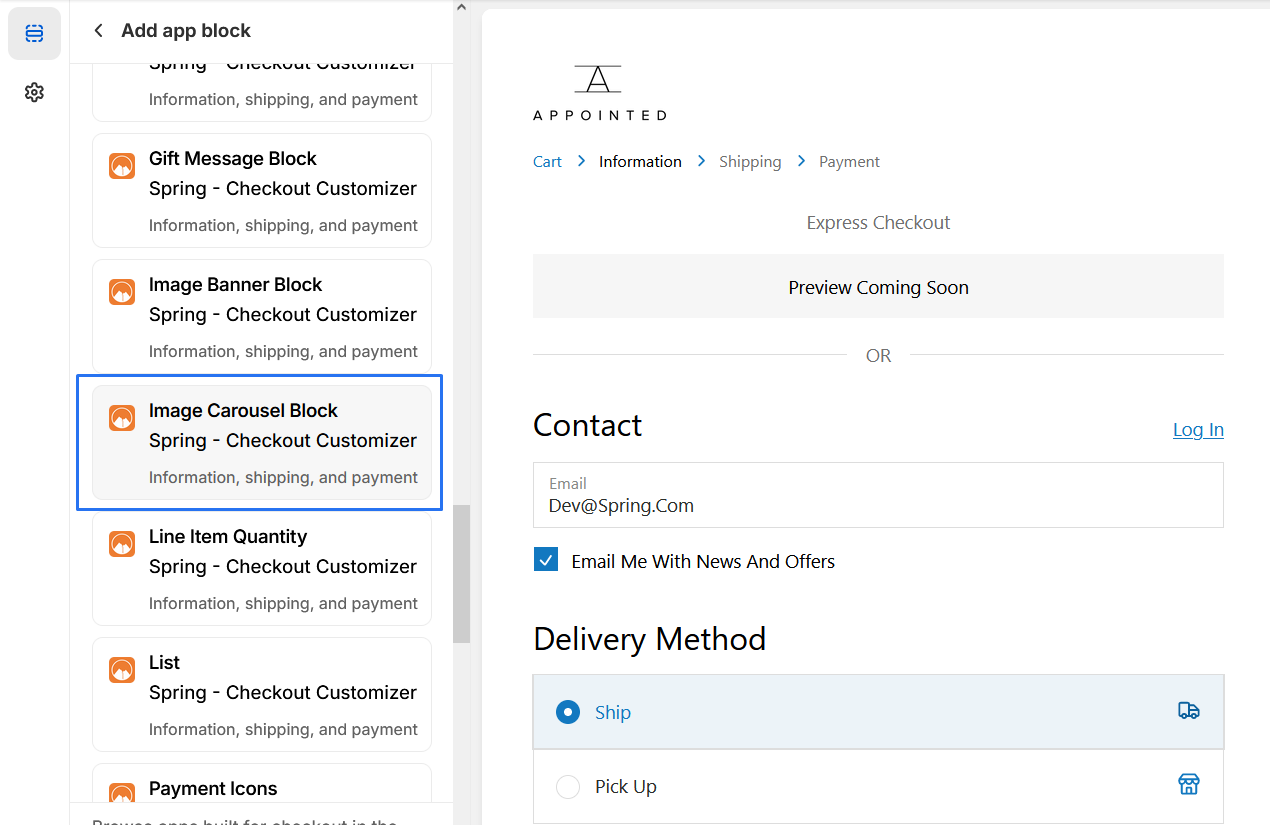Select the Pick Up radio button
The width and height of the screenshot is (1270, 825).
pos(568,787)
